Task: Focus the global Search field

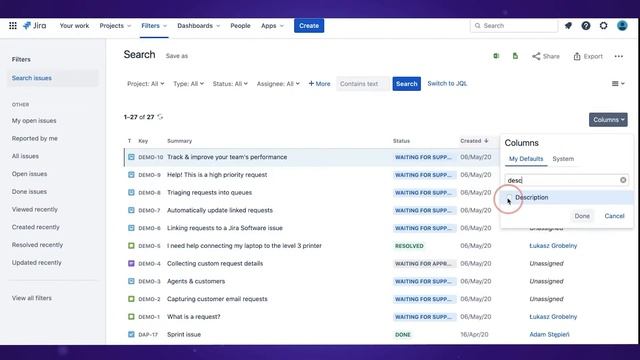Action: pos(514,26)
